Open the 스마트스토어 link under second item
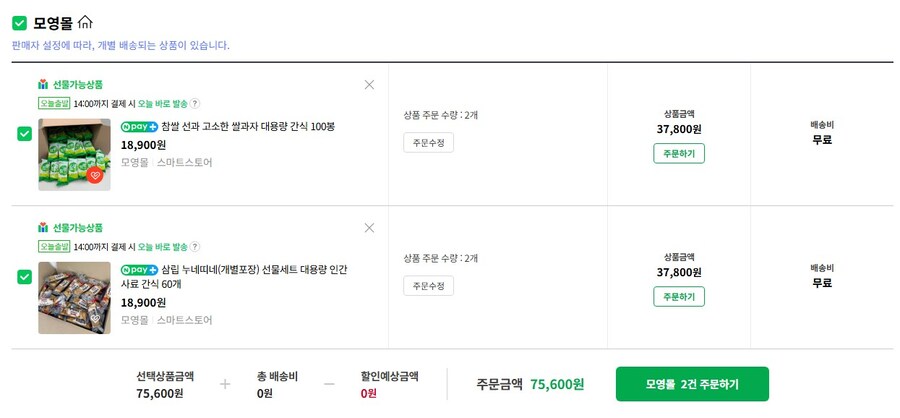 [x=184, y=320]
